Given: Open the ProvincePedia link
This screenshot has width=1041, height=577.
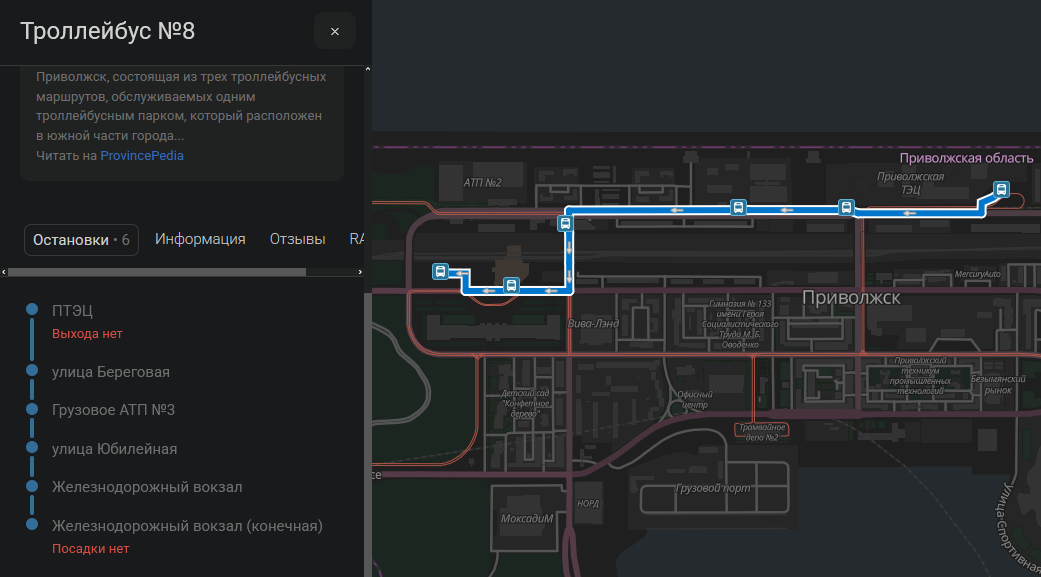Looking at the screenshot, I should 142,156.
